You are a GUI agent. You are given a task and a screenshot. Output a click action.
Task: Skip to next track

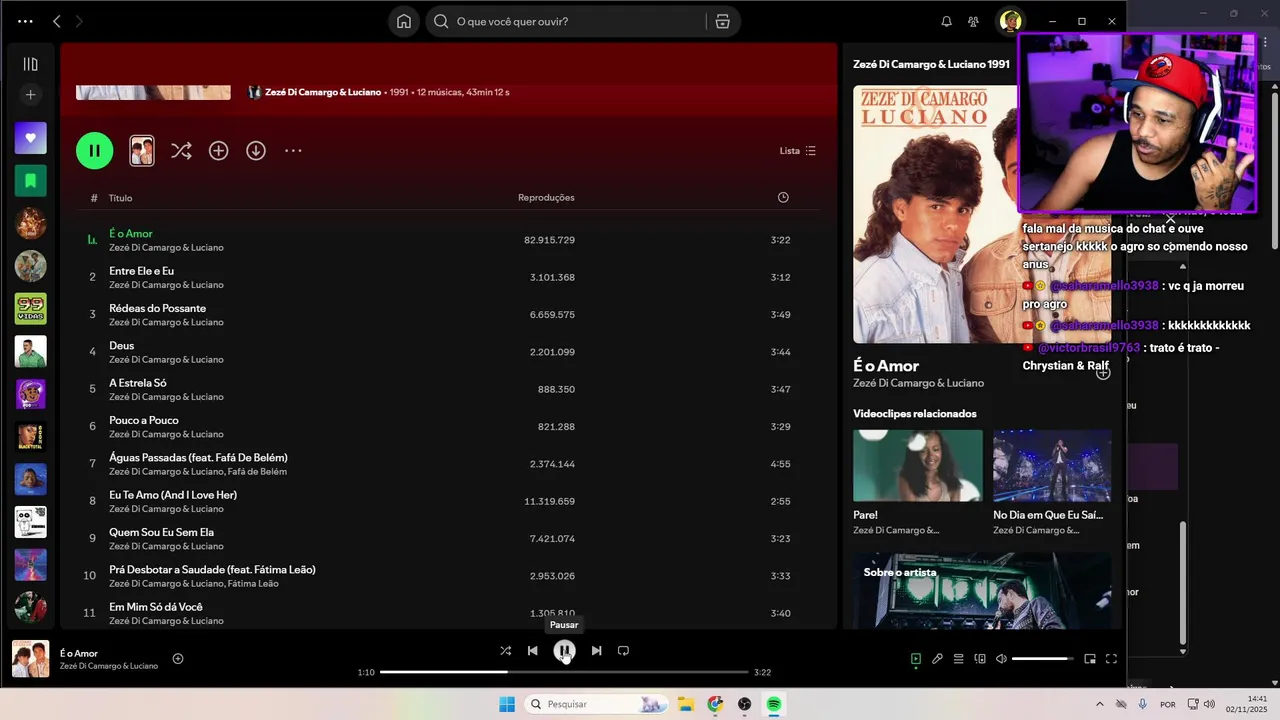596,651
